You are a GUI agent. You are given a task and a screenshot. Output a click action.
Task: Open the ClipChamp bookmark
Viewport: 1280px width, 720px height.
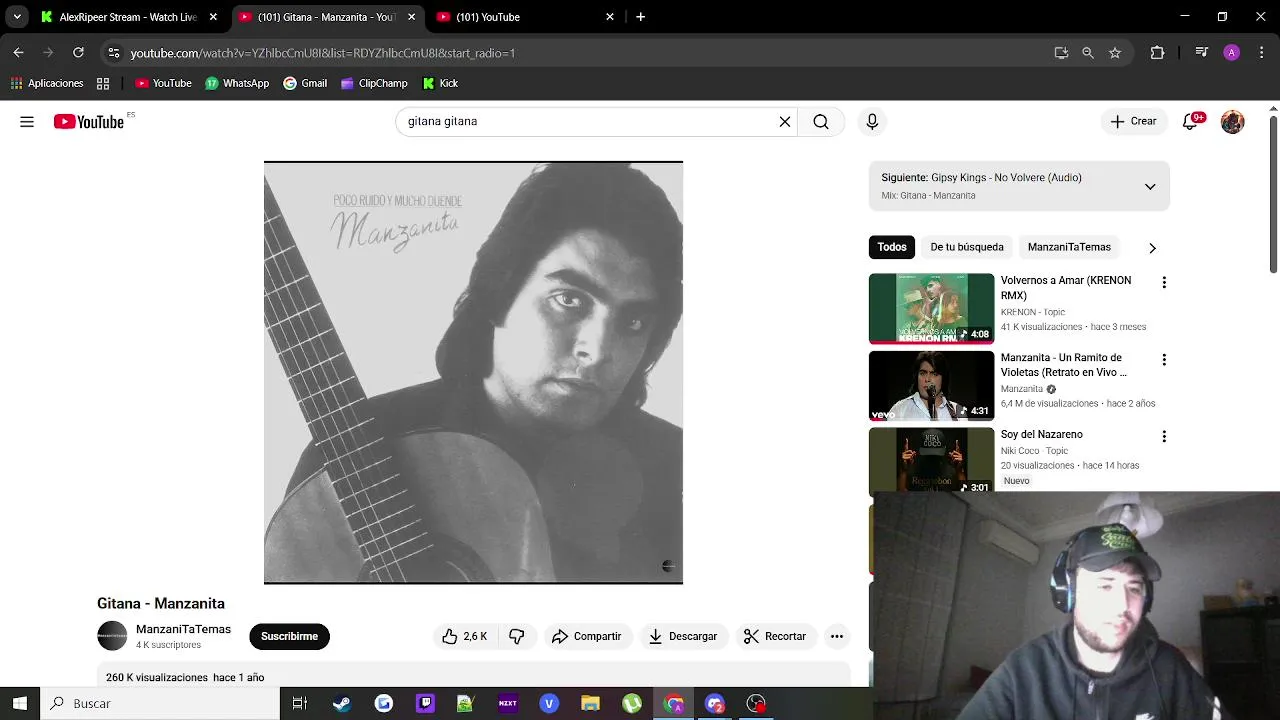pyautogui.click(x=374, y=83)
